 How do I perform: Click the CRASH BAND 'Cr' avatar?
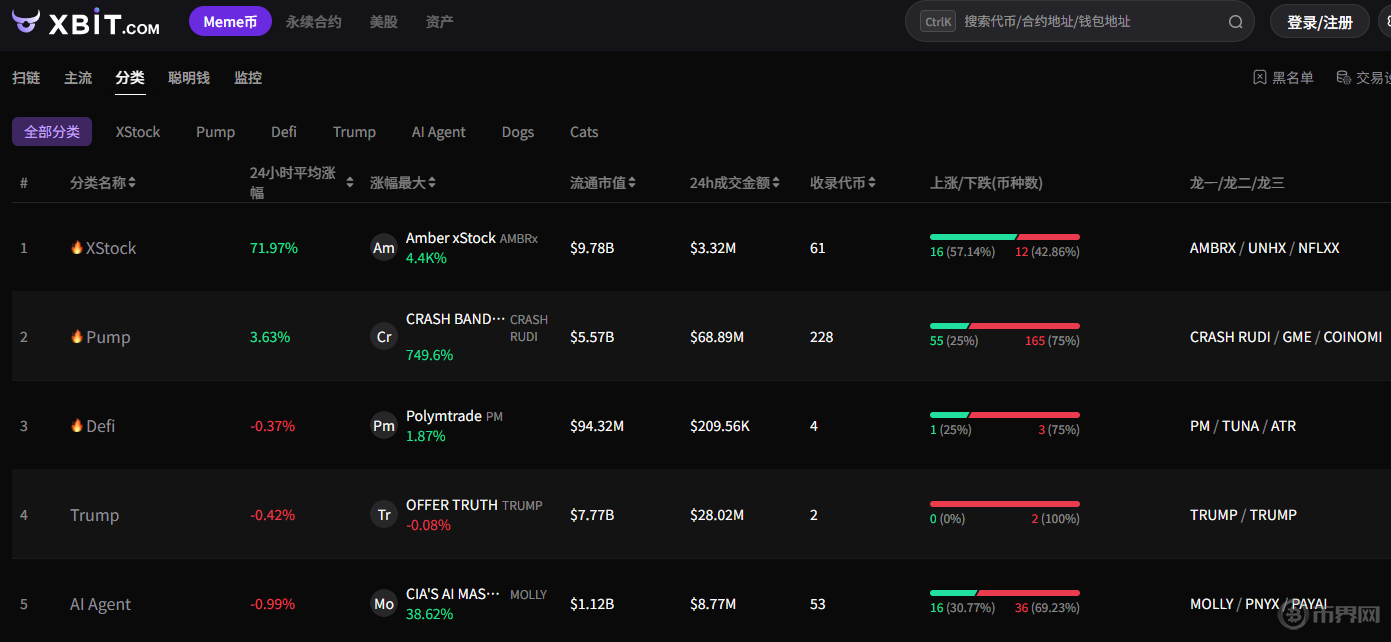pos(384,337)
